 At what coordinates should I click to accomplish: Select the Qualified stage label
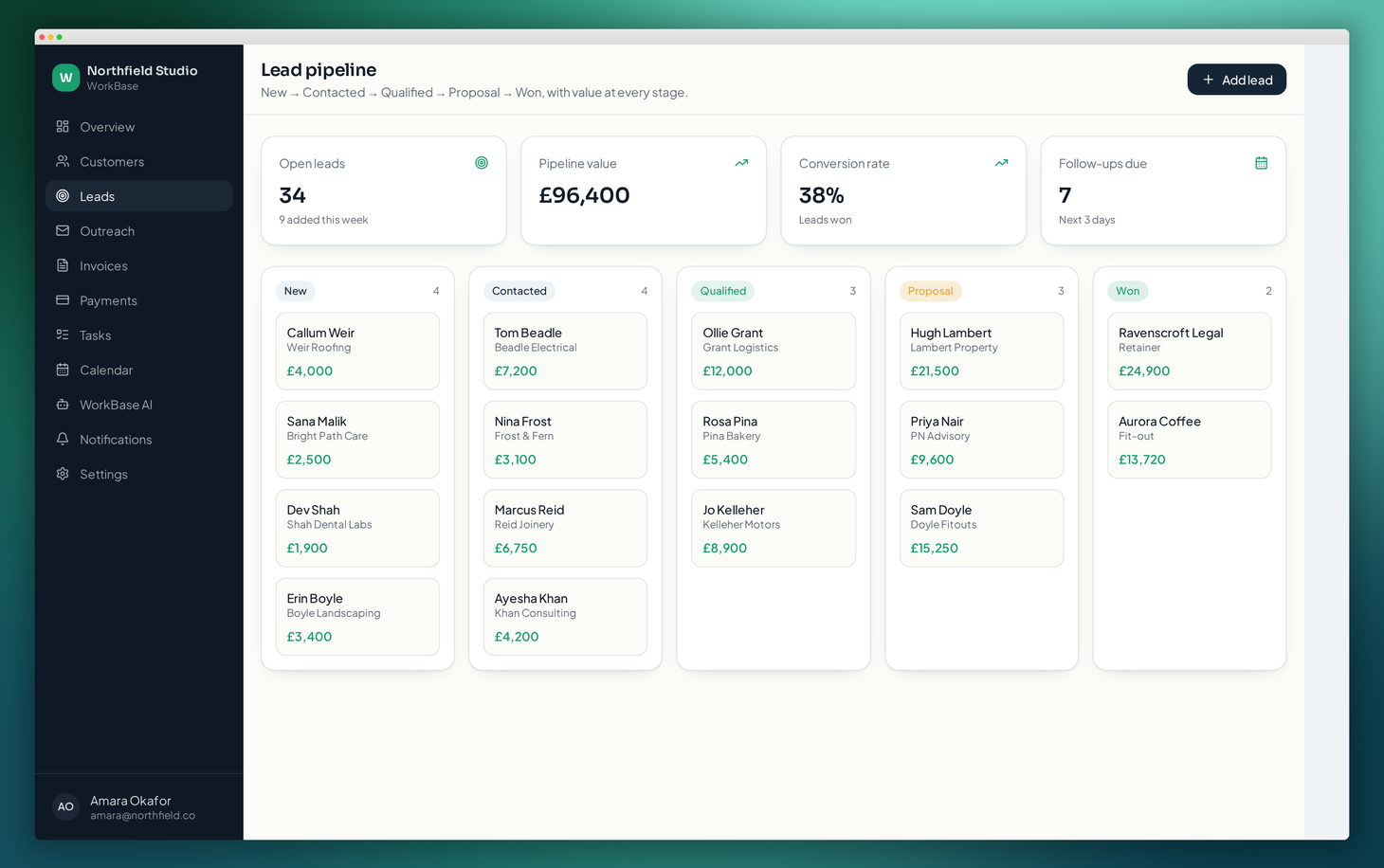[723, 291]
